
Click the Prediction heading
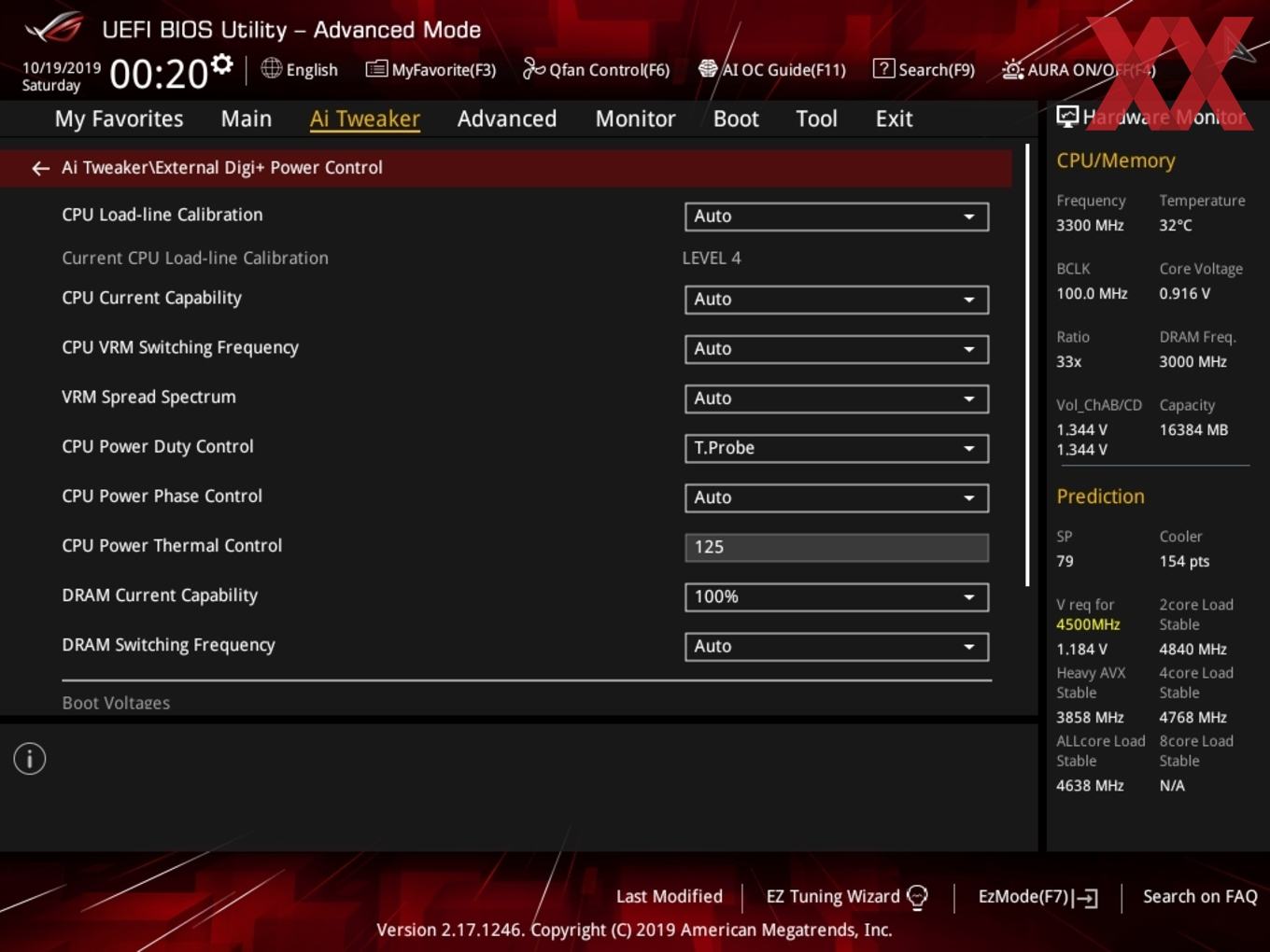[1100, 497]
